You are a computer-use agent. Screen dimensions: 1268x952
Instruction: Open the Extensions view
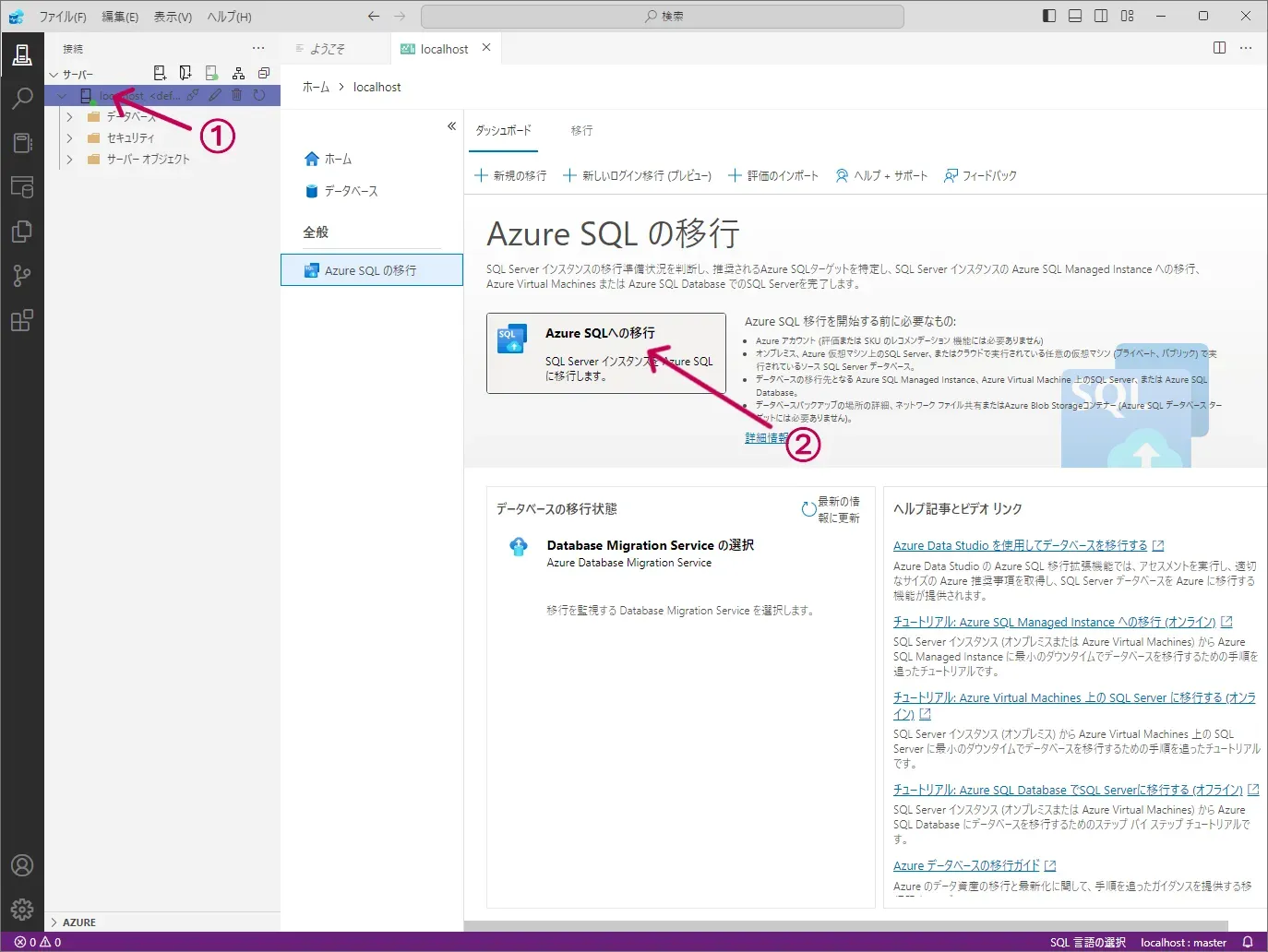(22, 320)
